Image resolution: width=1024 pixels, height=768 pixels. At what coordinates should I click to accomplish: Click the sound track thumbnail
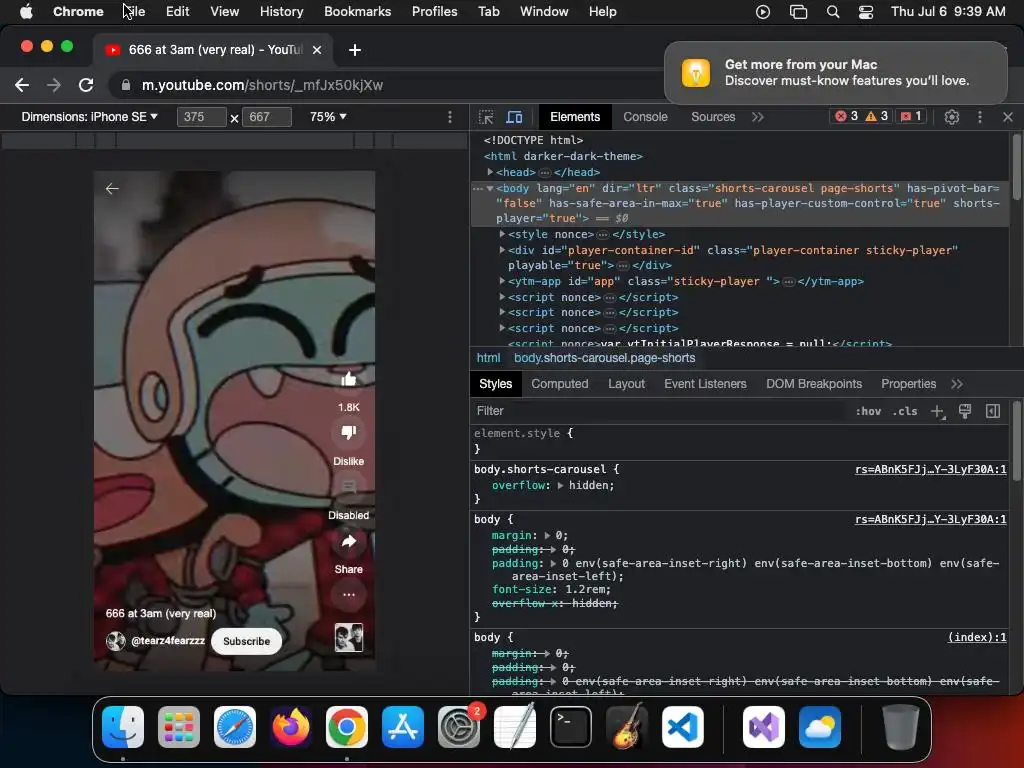(x=349, y=638)
